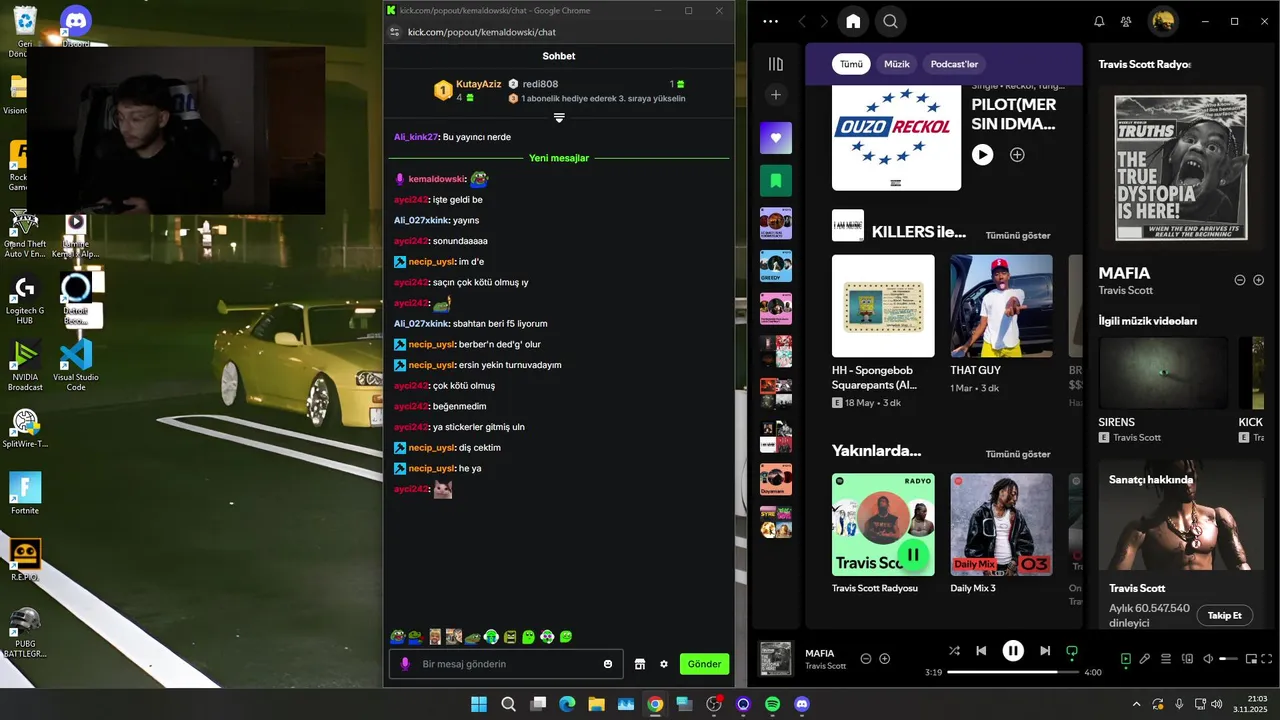The image size is (1280, 720).
Task: Open Spotify Home
Action: [x=853, y=21]
